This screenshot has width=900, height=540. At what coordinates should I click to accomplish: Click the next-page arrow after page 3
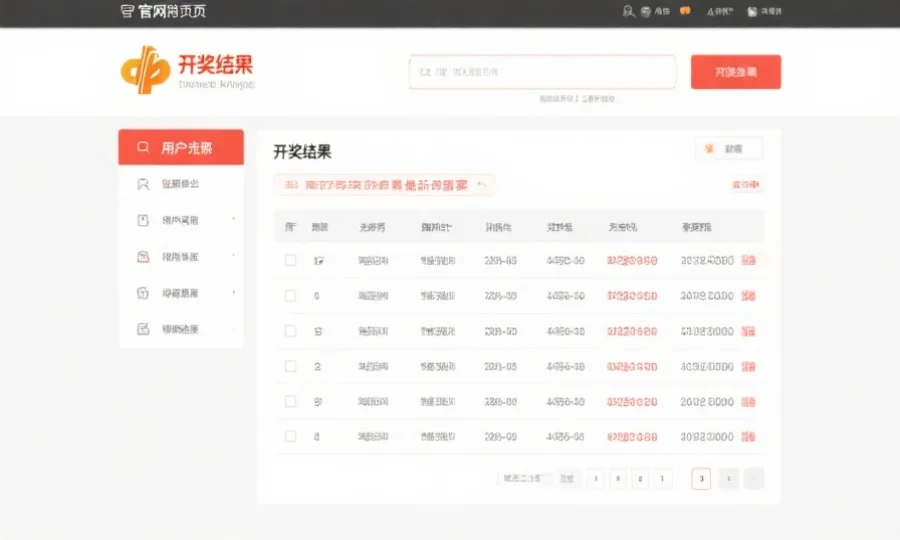(x=729, y=479)
